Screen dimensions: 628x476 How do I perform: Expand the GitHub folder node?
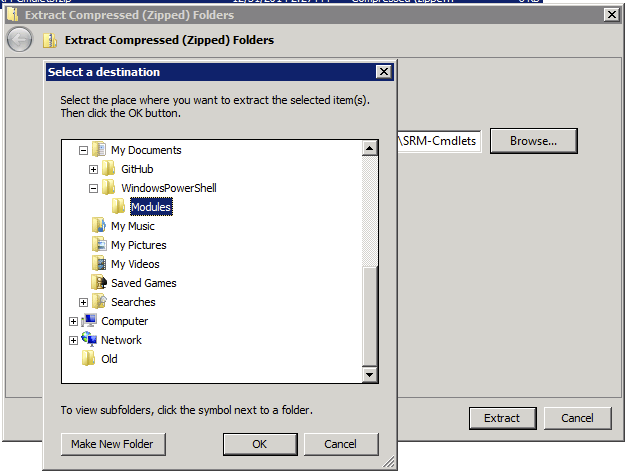[93, 169]
